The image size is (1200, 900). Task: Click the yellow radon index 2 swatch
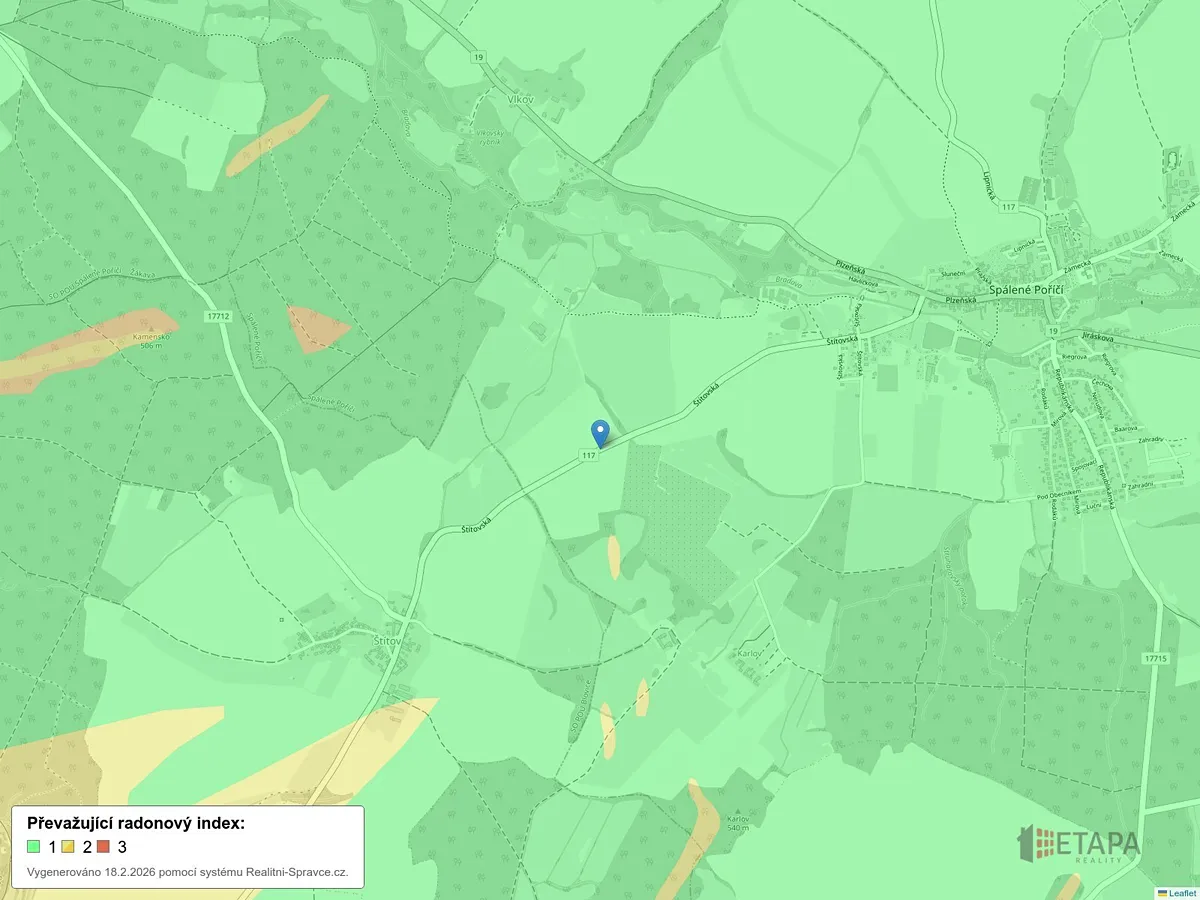[x=68, y=846]
